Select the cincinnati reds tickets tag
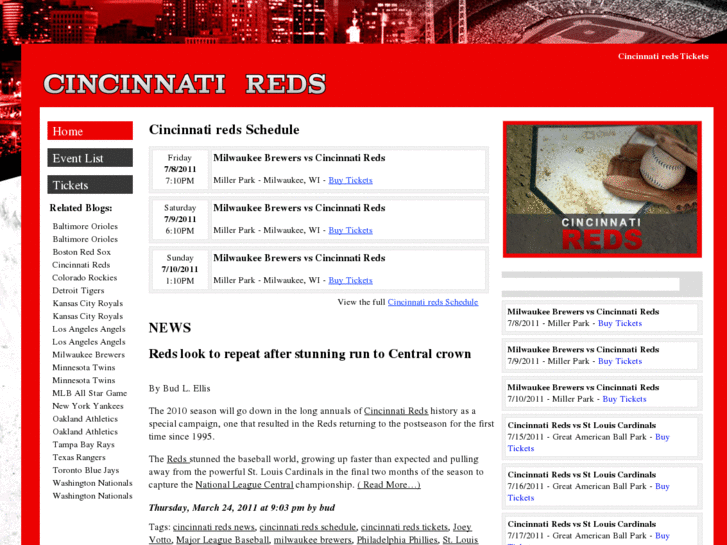 coord(404,527)
